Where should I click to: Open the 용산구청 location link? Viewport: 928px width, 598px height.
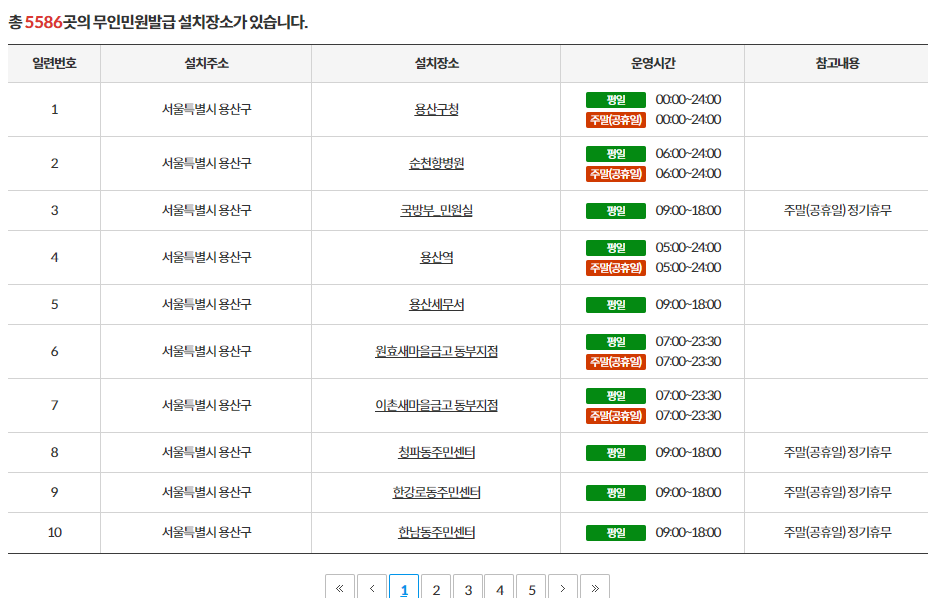click(436, 110)
